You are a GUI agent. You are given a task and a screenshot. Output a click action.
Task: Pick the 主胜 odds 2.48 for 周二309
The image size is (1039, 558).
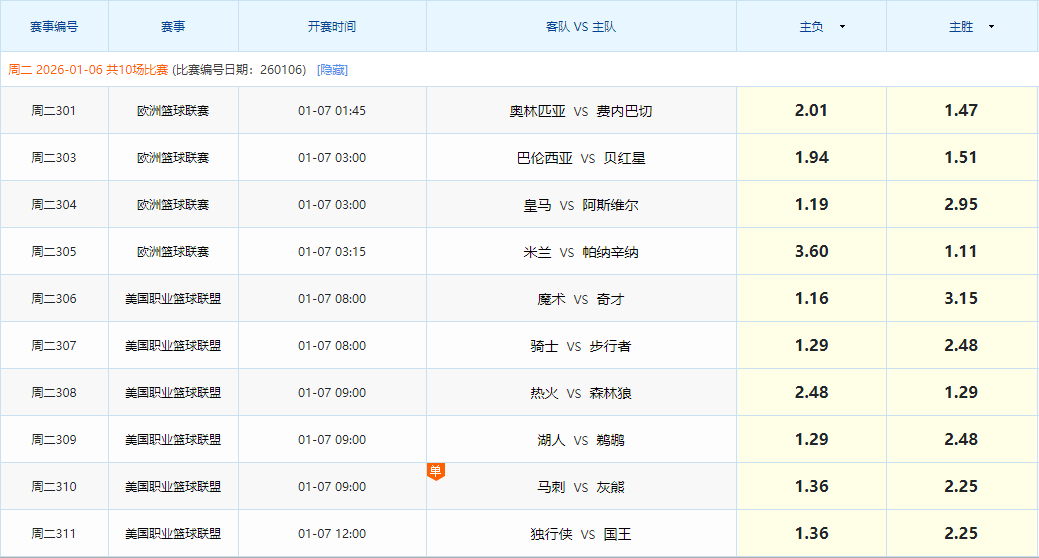tap(961, 439)
